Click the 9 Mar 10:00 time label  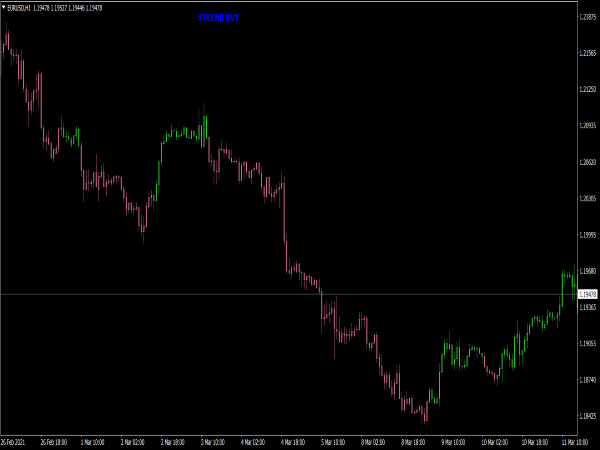pos(453,442)
